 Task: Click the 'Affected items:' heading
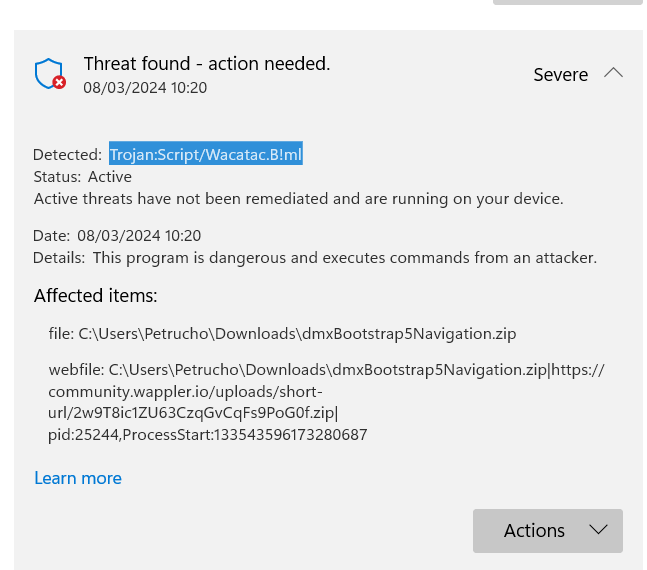[95, 296]
